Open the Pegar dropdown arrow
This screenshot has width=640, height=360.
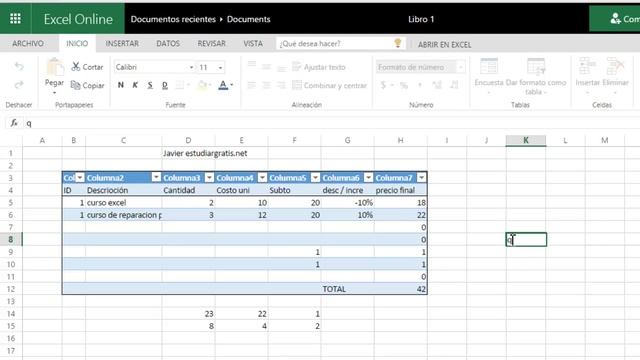coord(54,93)
